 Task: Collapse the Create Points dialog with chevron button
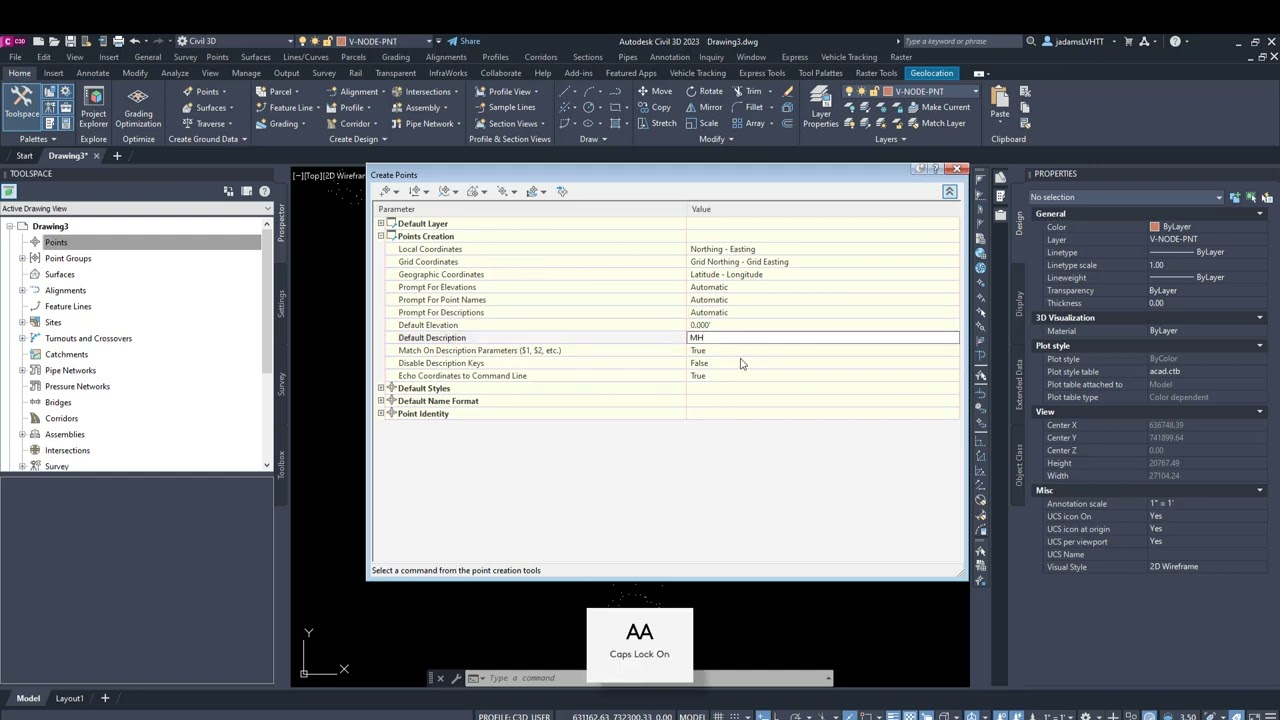(x=950, y=192)
